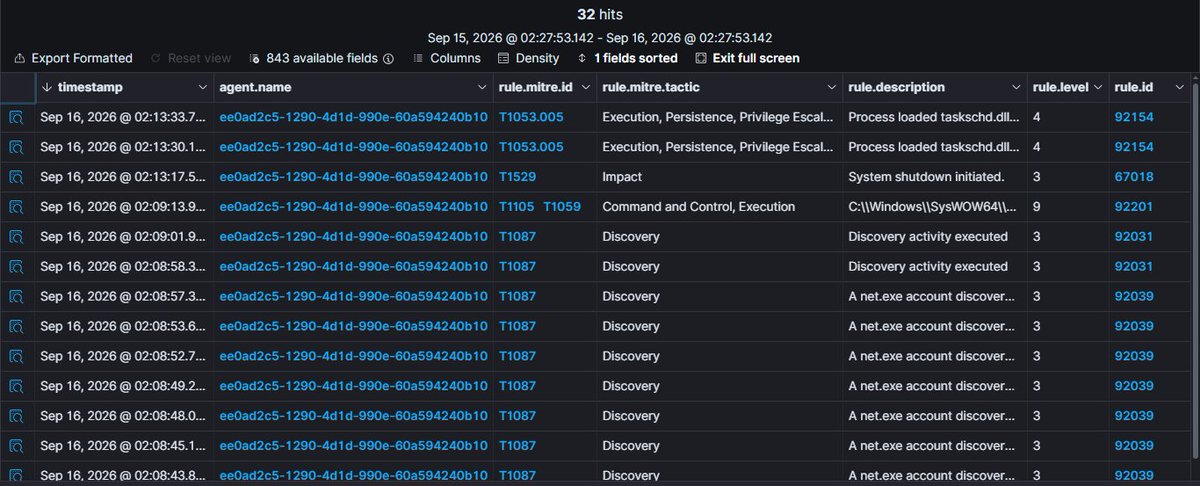Open rule ID 92039 in 02:08:57.3 row
The image size is (1200, 486).
1134,296
